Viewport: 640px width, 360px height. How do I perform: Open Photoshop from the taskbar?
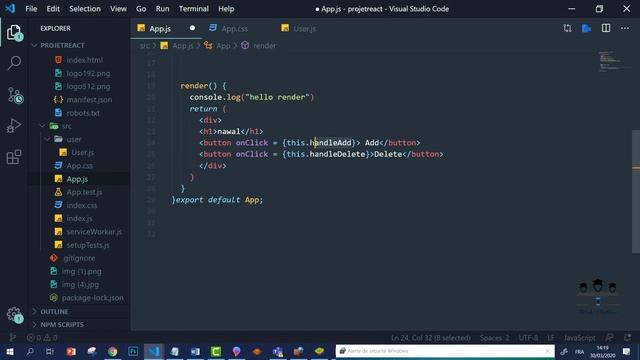(133, 351)
